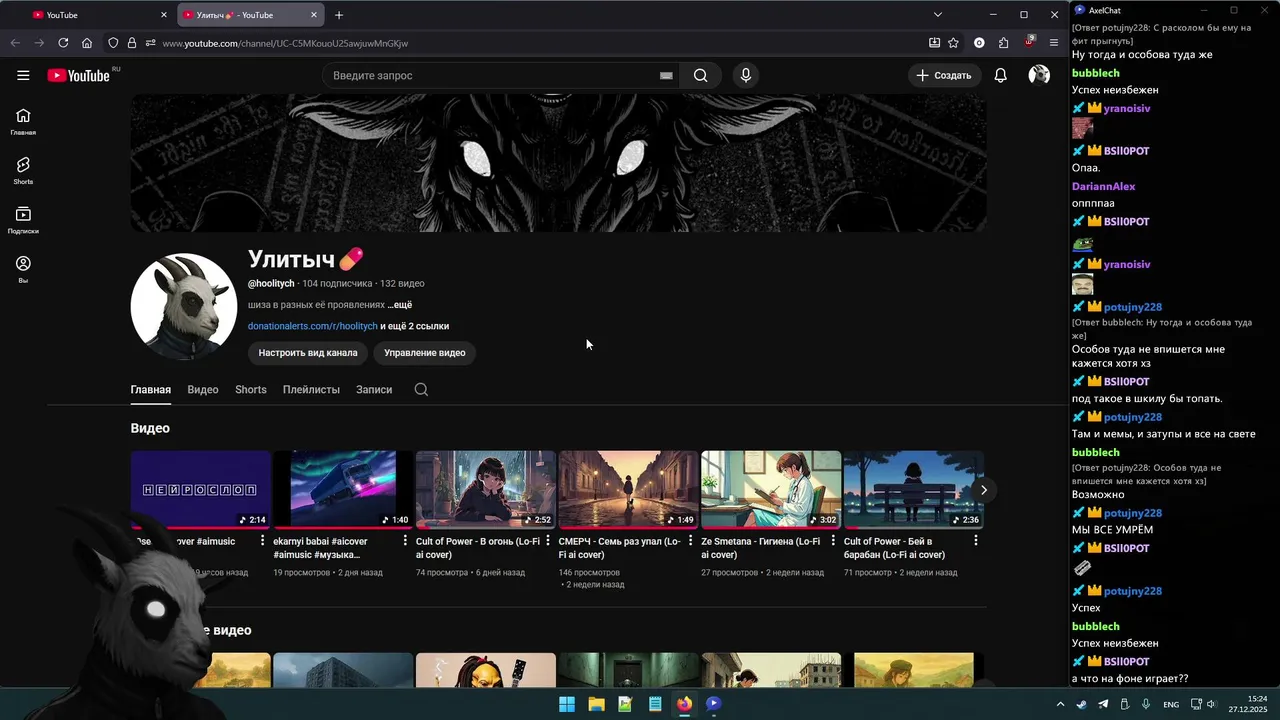Open File Explorer from the taskbar

point(596,704)
